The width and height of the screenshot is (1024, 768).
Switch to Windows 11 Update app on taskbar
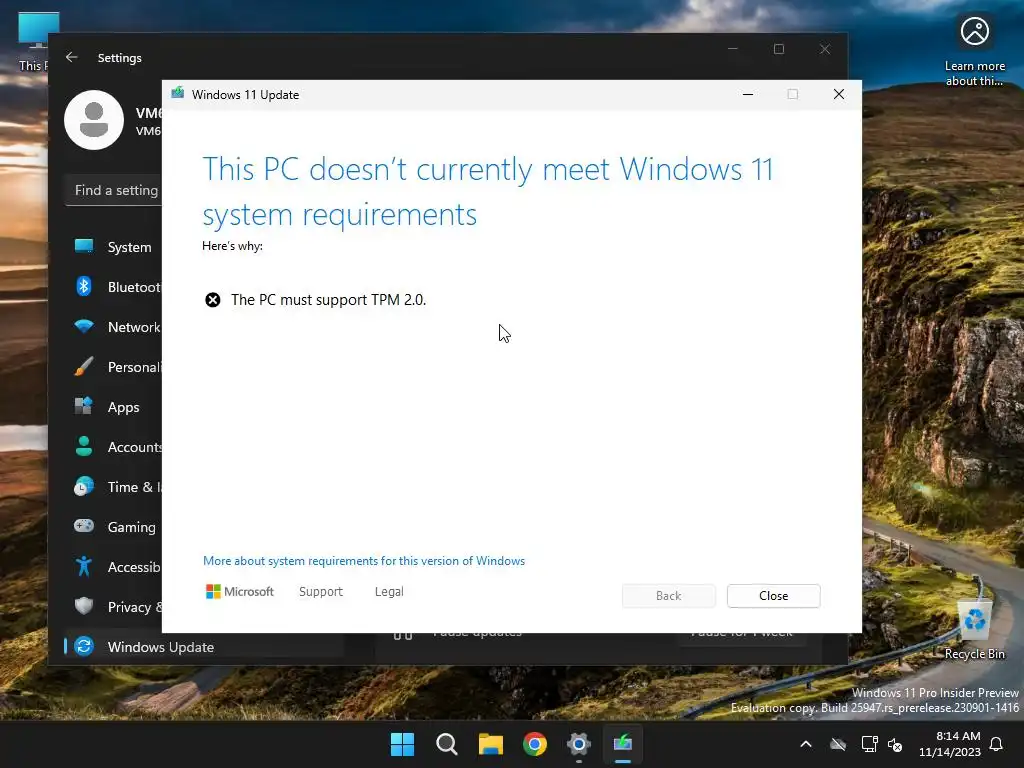pos(623,744)
